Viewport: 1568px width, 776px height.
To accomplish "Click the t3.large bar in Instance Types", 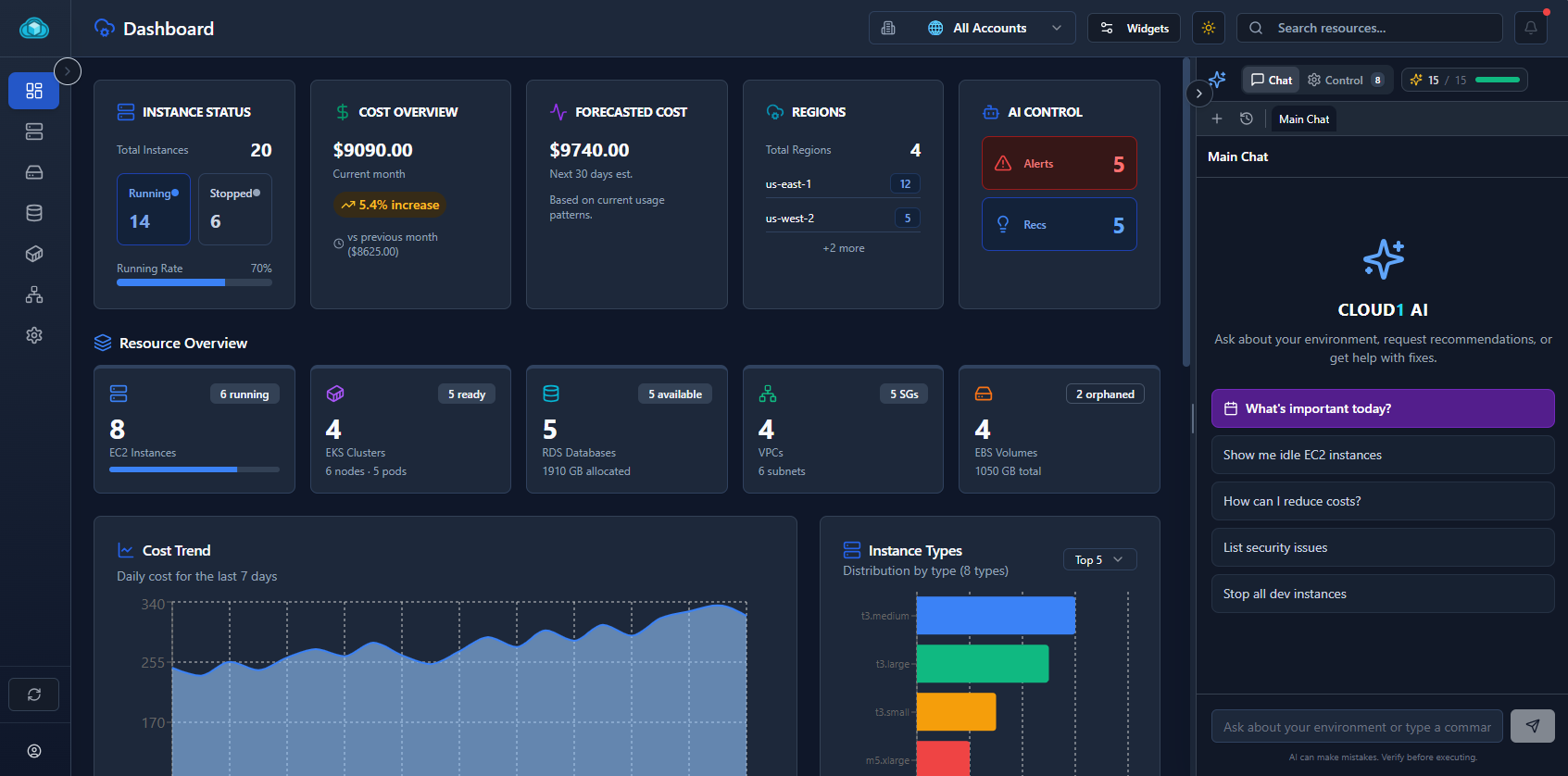I will pos(983,664).
